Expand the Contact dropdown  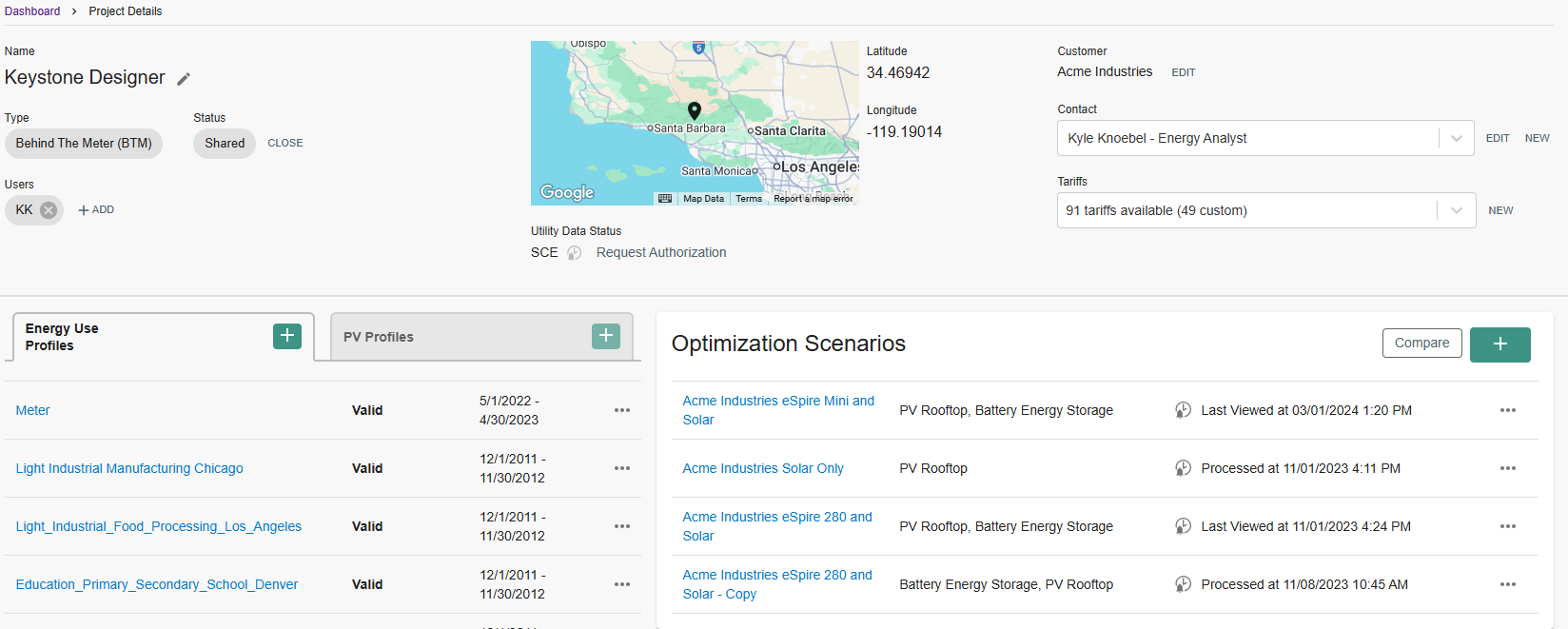[1456, 138]
